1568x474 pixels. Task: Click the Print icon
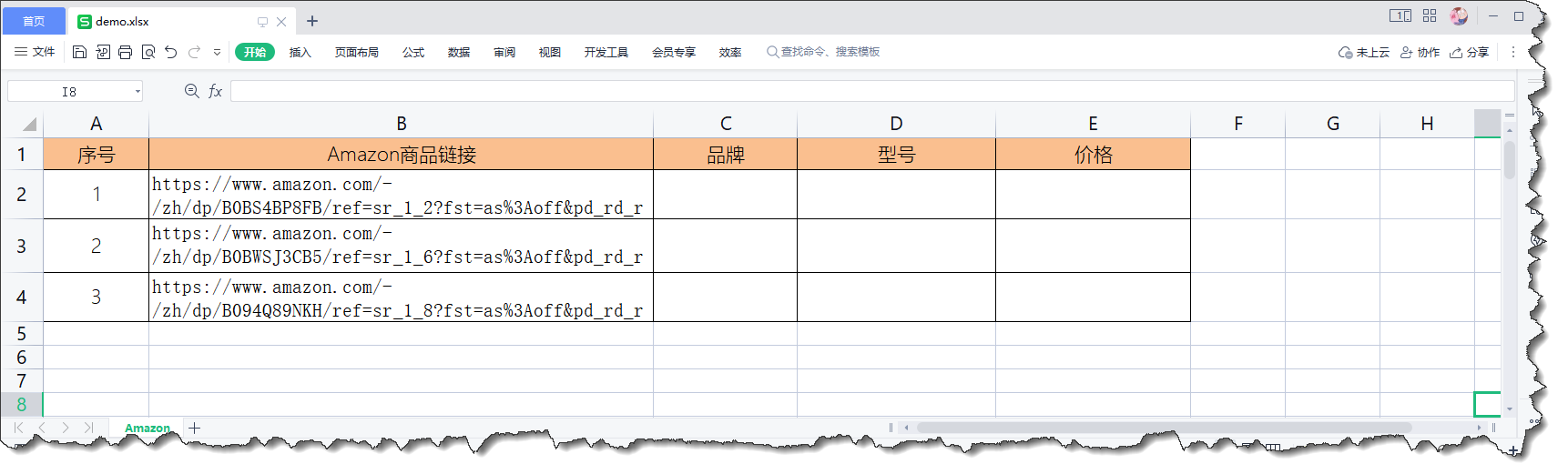(x=125, y=52)
